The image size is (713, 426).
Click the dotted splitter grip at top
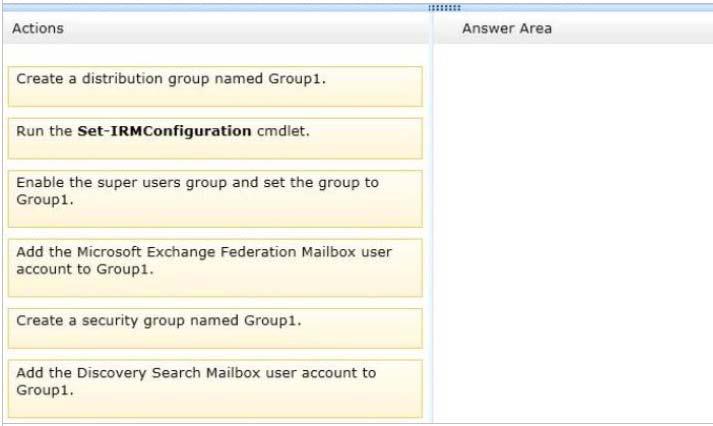444,8
